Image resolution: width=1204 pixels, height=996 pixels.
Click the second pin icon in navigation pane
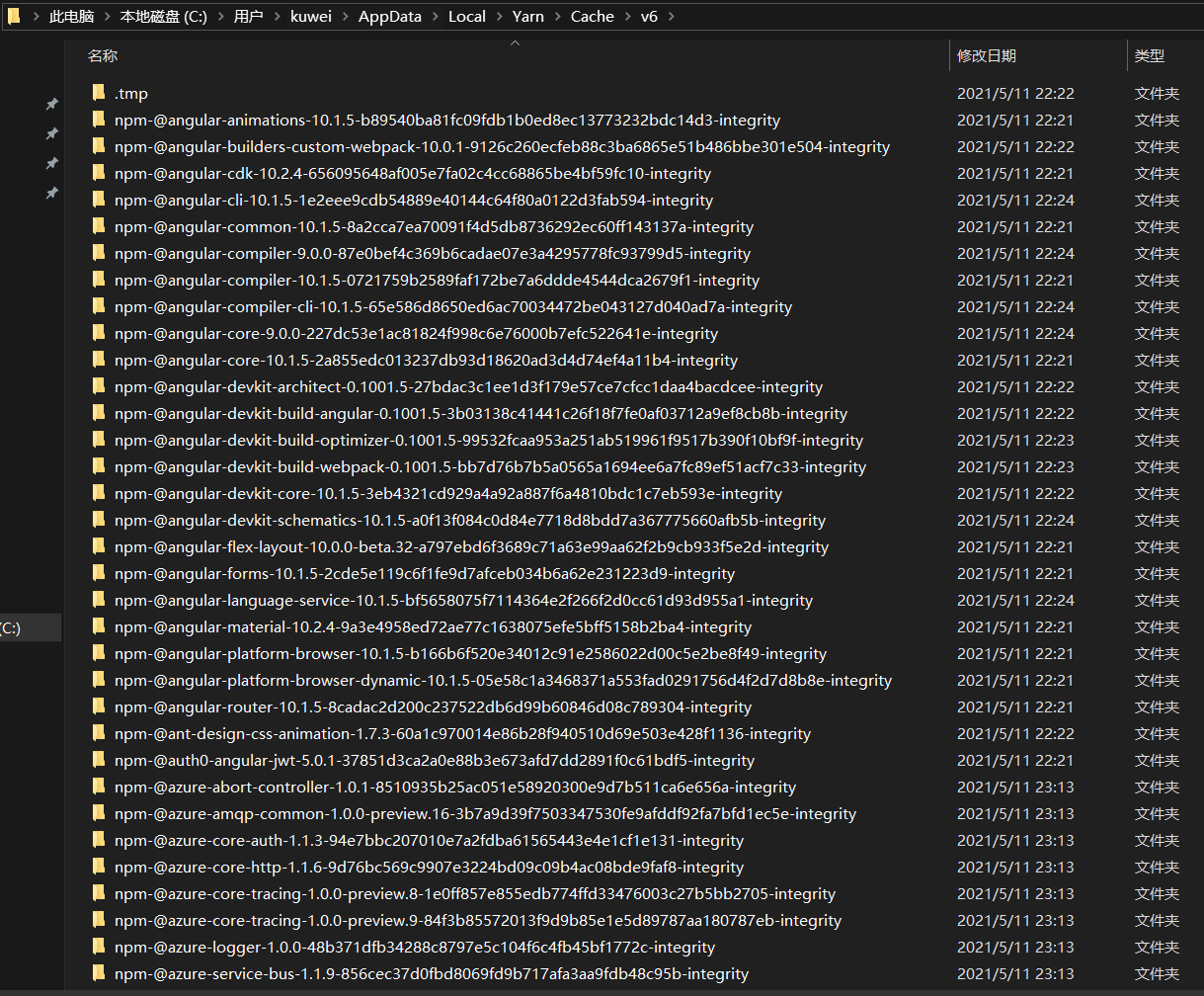click(x=52, y=133)
